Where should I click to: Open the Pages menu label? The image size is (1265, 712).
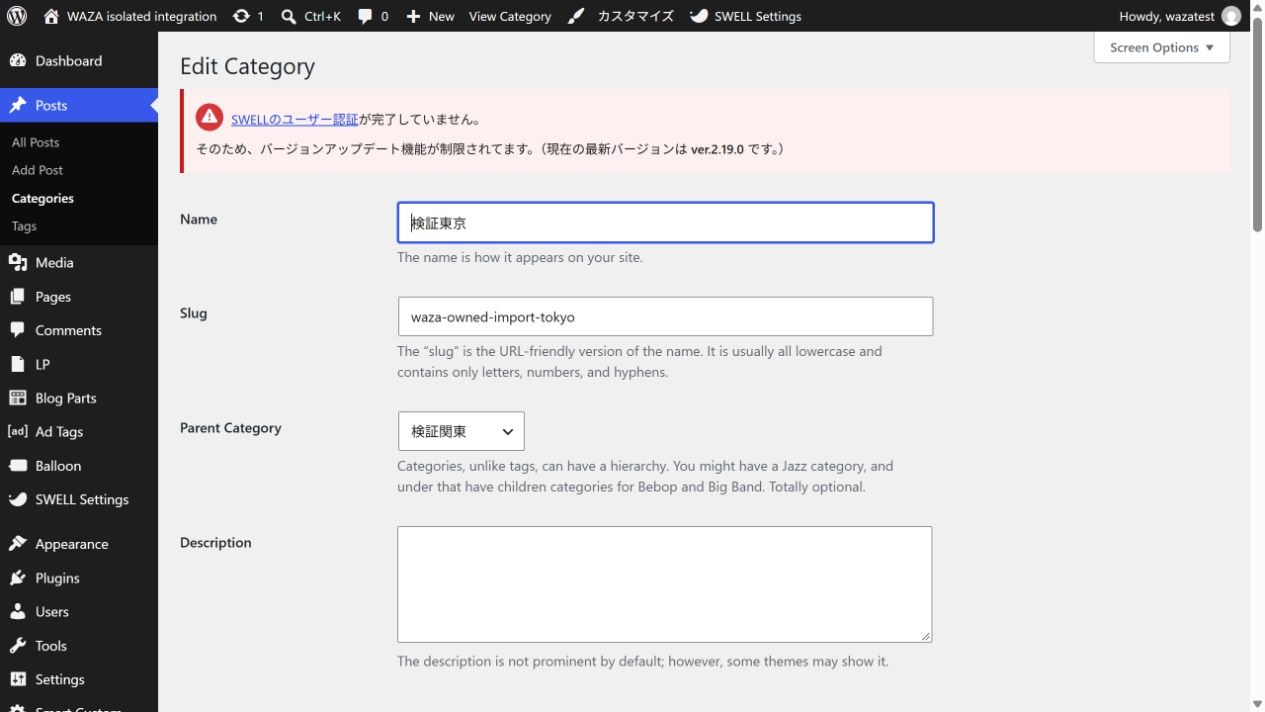point(53,297)
